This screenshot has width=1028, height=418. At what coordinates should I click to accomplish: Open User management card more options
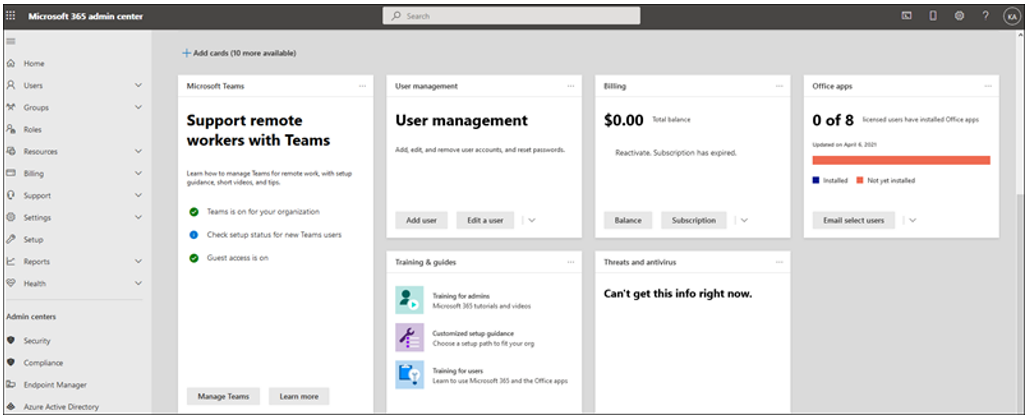tap(571, 86)
